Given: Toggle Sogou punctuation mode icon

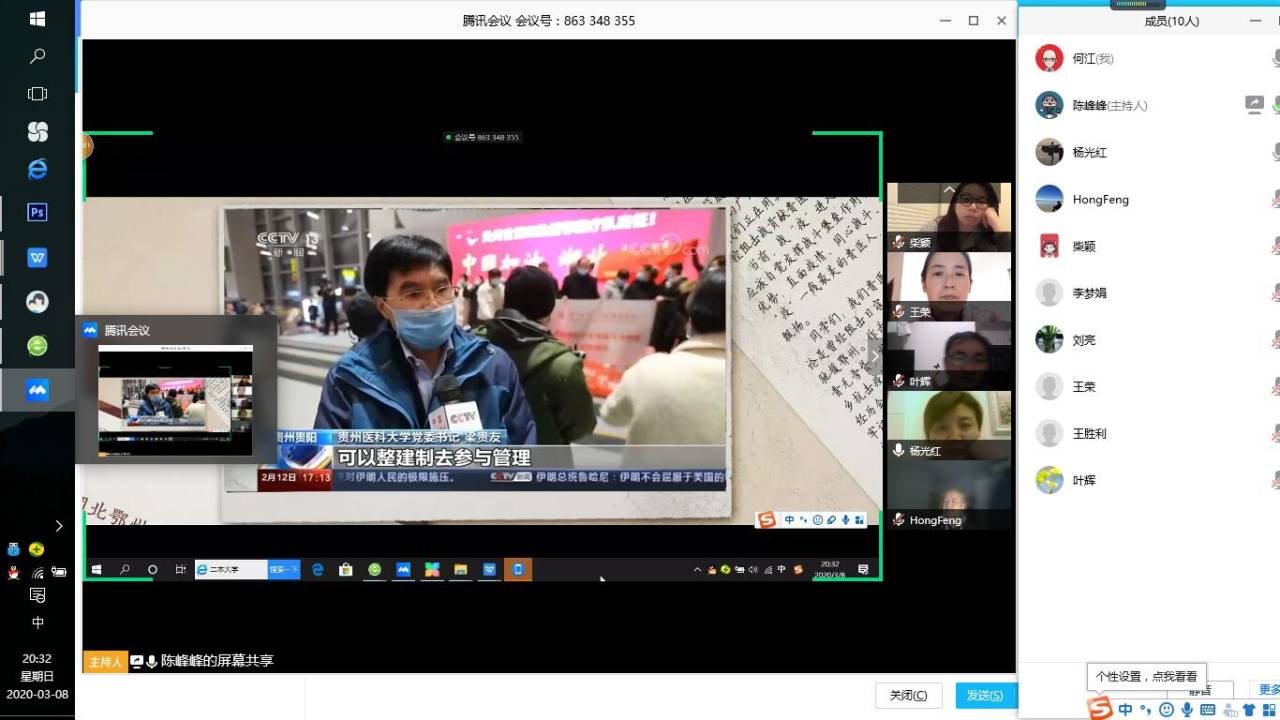Looking at the screenshot, I should click(1146, 709).
